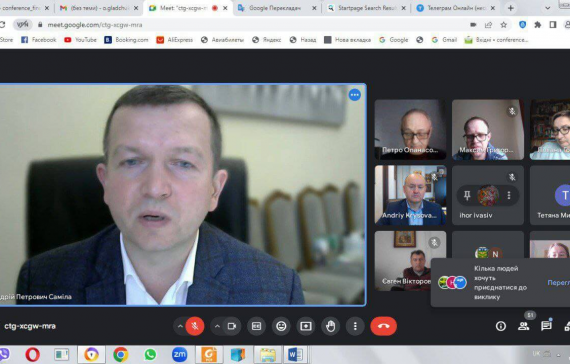Toggle the microphone mute button
This screenshot has width=570, height=364.
(x=195, y=326)
